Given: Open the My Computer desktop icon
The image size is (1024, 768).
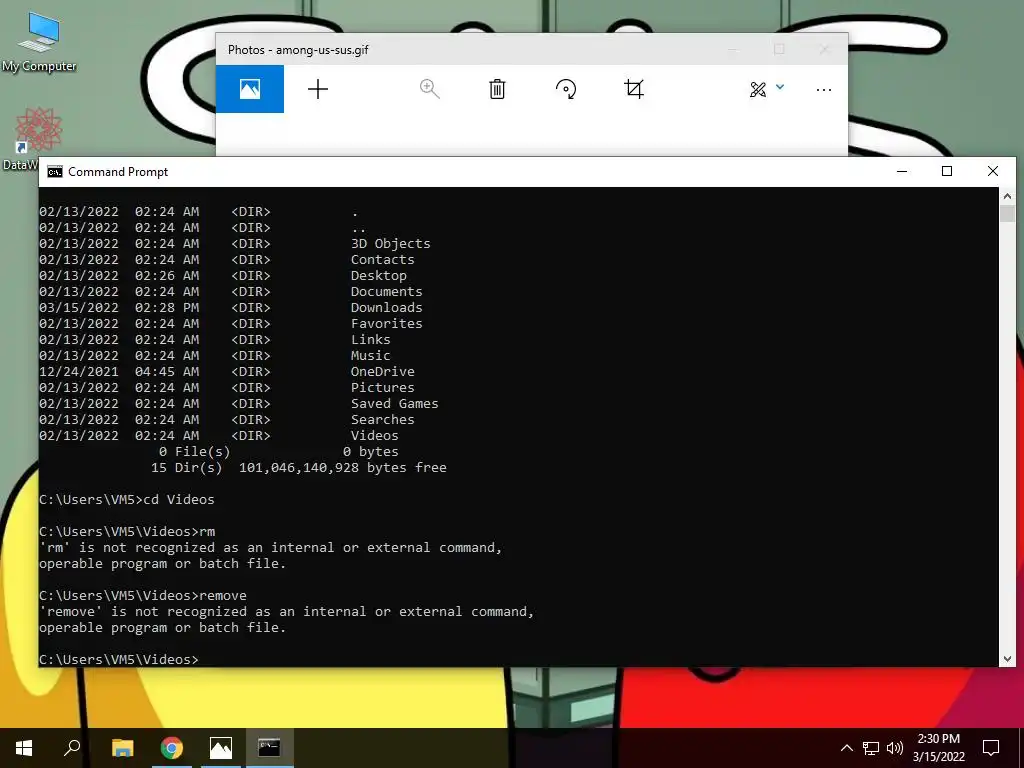Looking at the screenshot, I should pyautogui.click(x=39, y=42).
